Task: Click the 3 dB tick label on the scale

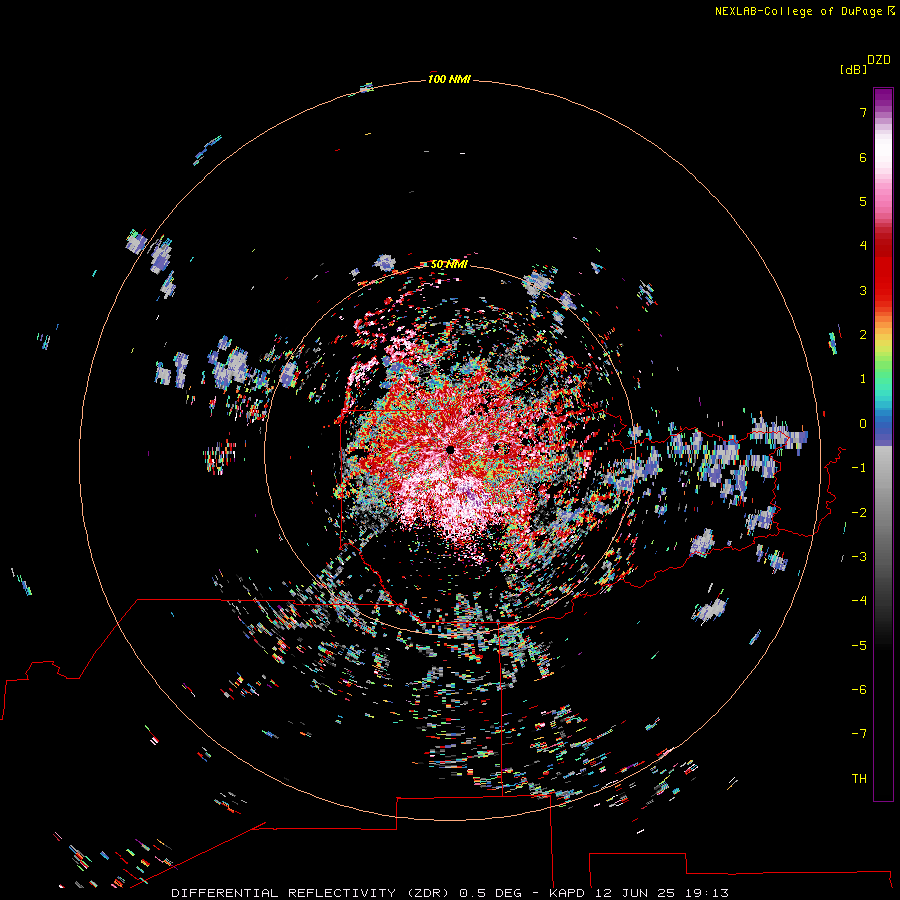Action: [x=863, y=290]
